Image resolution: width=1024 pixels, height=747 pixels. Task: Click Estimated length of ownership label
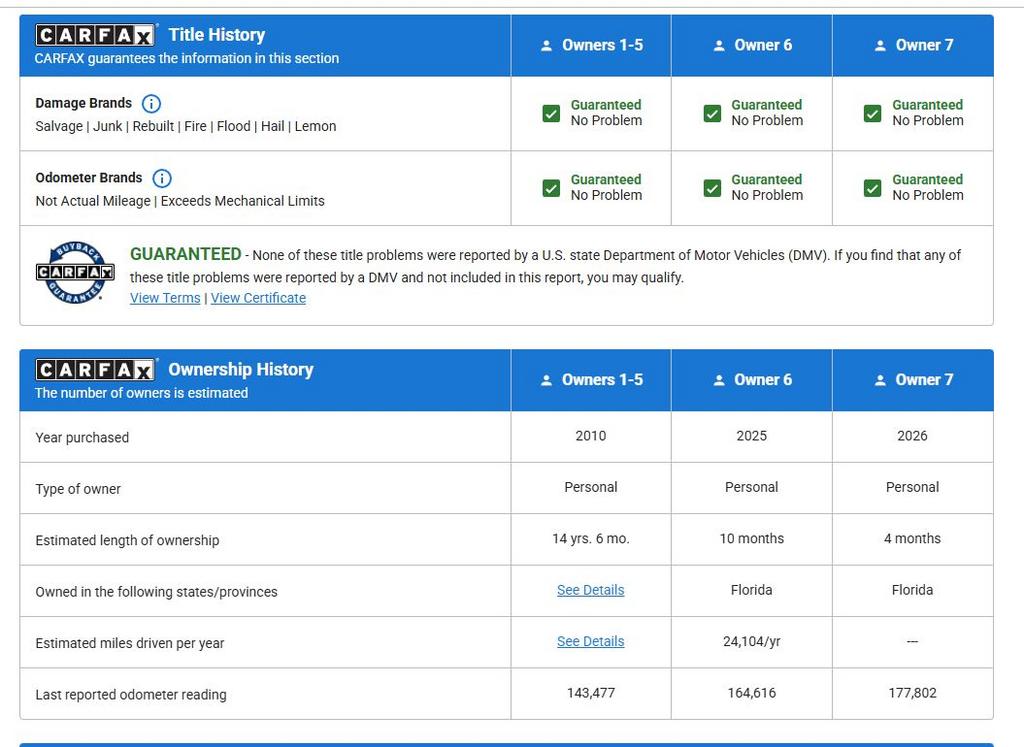coord(127,541)
